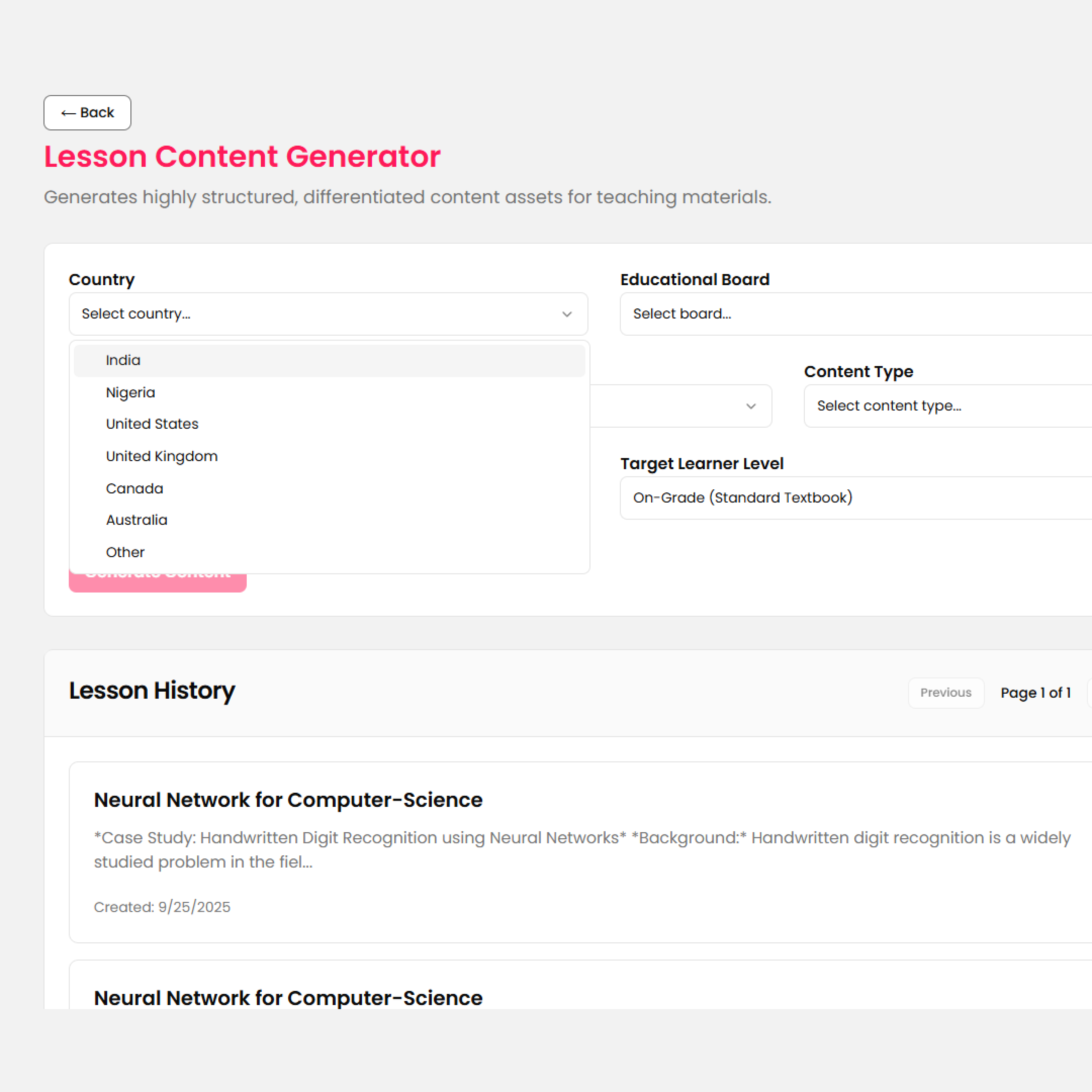Choose Nigeria in the dropdown
The height and width of the screenshot is (1092, 1092).
(x=131, y=392)
